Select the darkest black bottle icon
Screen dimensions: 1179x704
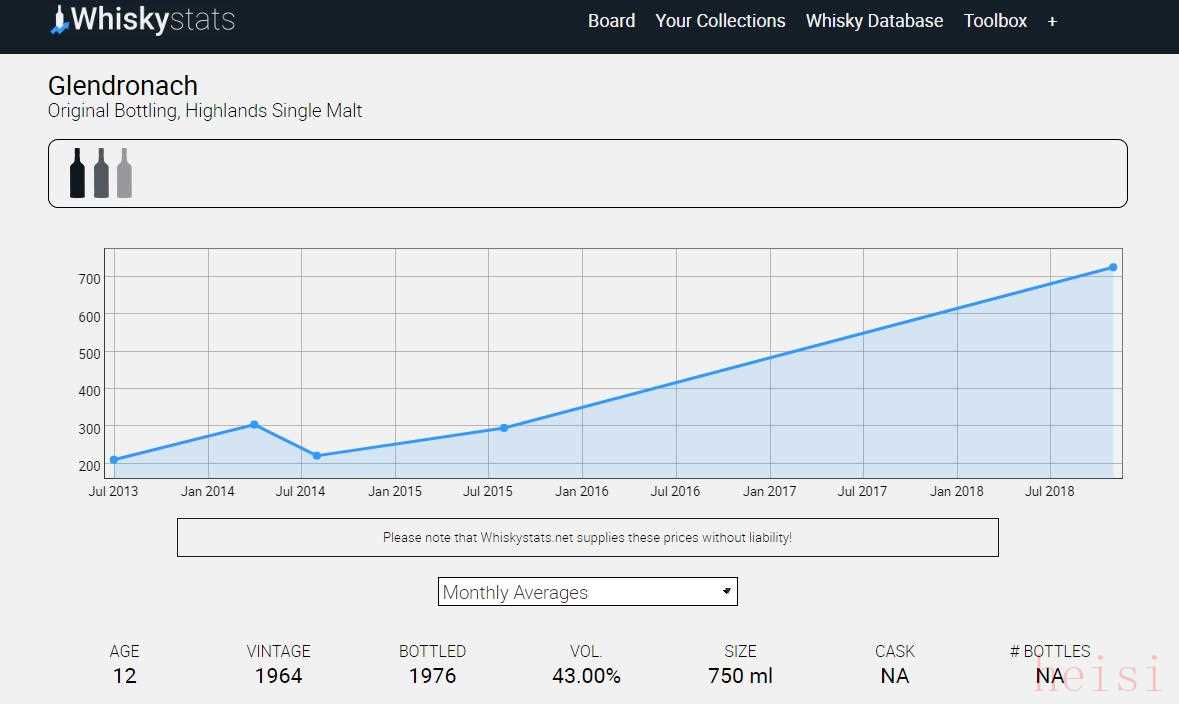[77, 173]
